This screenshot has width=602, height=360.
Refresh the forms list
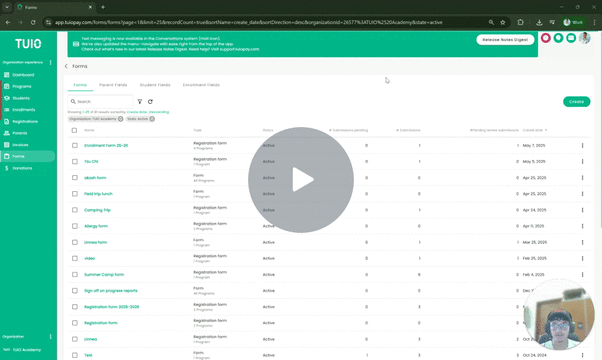(150, 102)
